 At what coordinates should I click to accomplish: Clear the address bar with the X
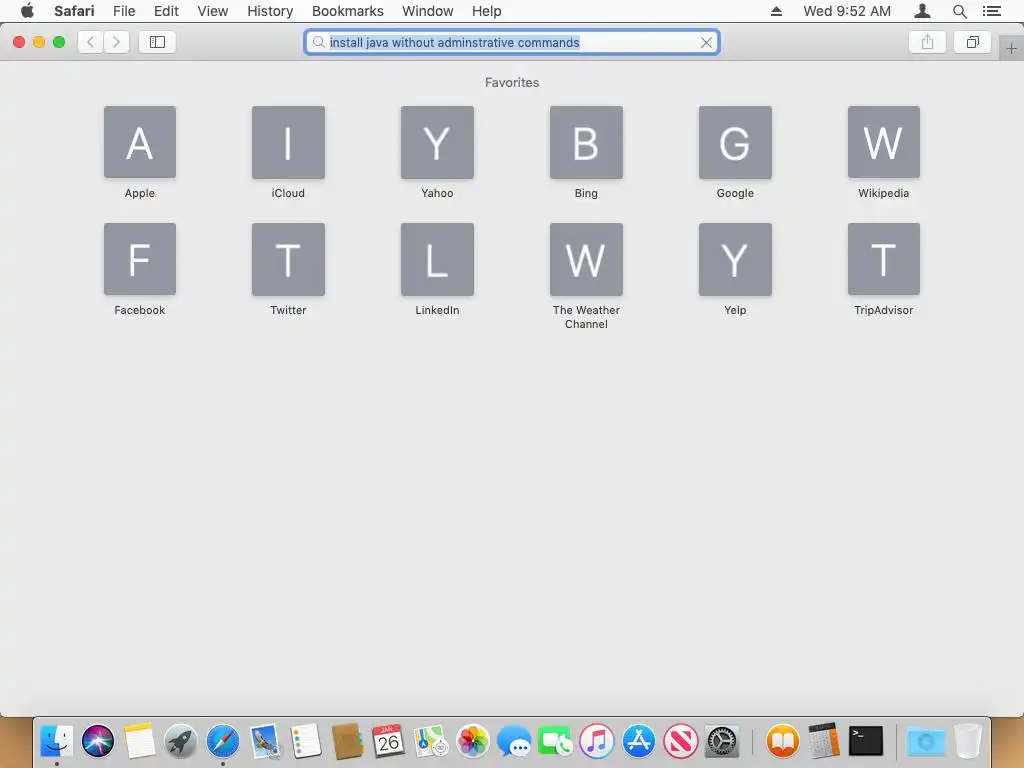(706, 42)
